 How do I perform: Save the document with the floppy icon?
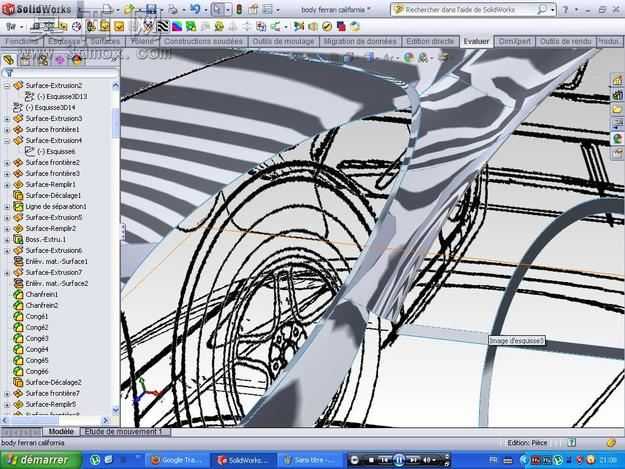tap(151, 9)
